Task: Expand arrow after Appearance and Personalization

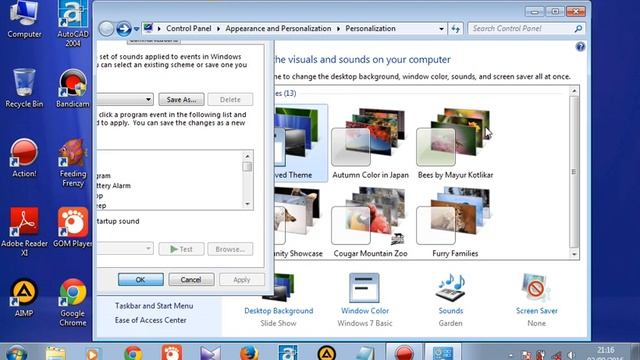Action: click(x=338, y=29)
